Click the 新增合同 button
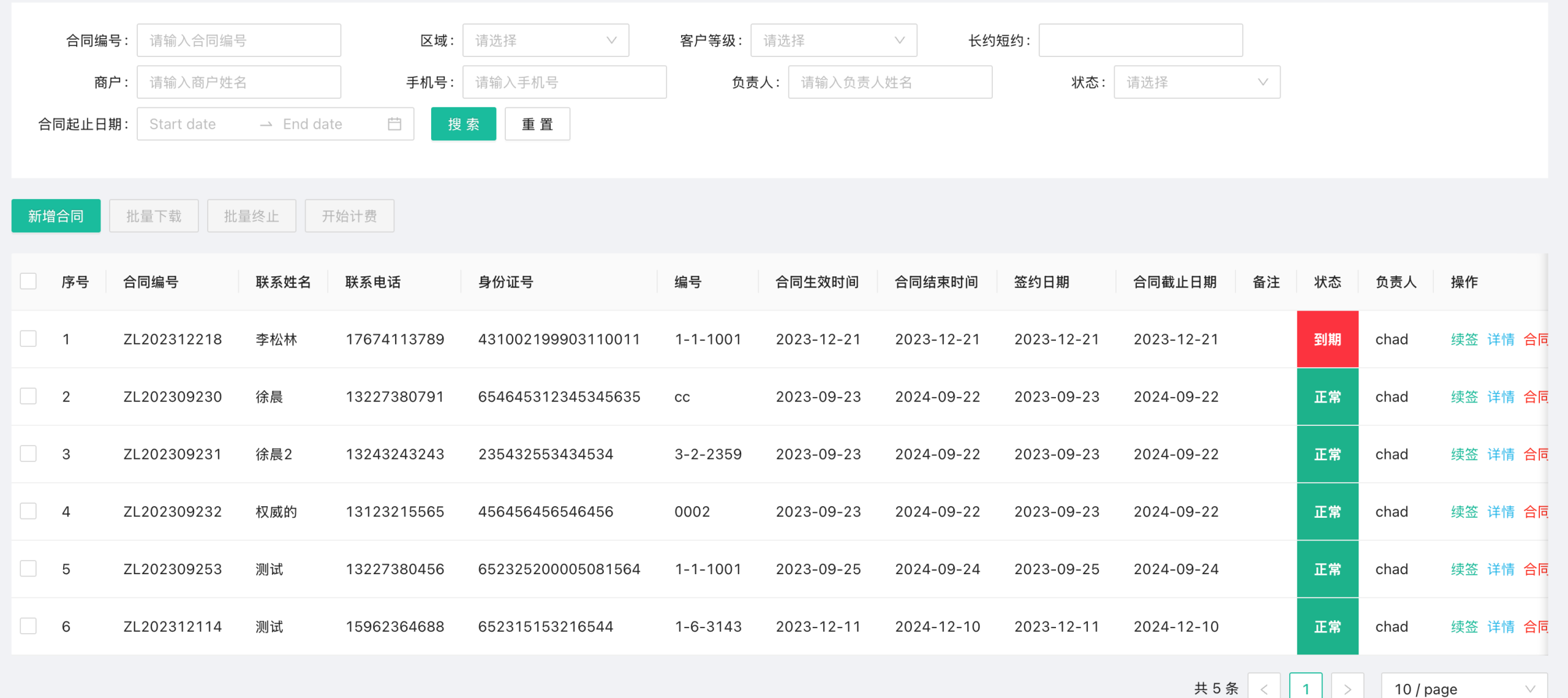This screenshot has height=698, width=1568. pyautogui.click(x=56, y=216)
